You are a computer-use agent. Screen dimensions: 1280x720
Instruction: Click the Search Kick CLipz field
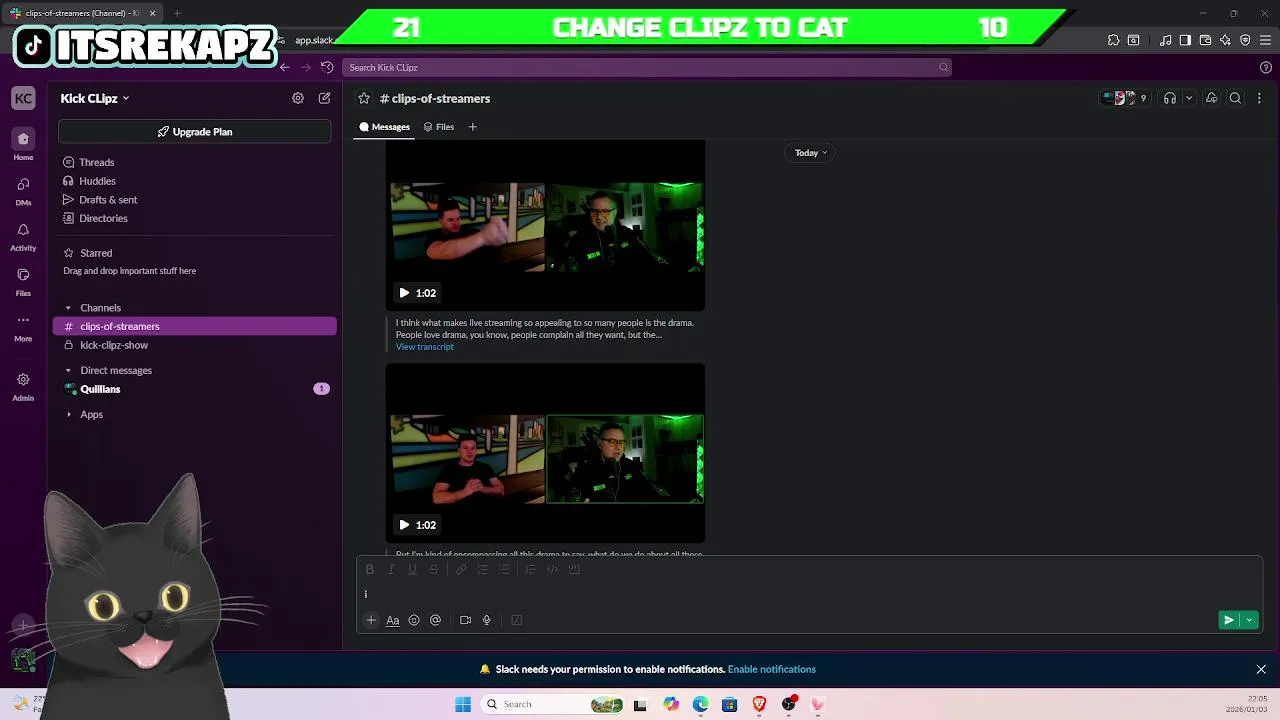click(x=647, y=67)
